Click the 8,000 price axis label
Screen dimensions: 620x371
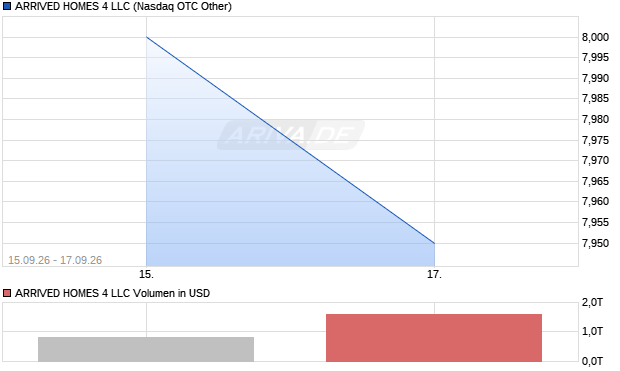(x=595, y=37)
